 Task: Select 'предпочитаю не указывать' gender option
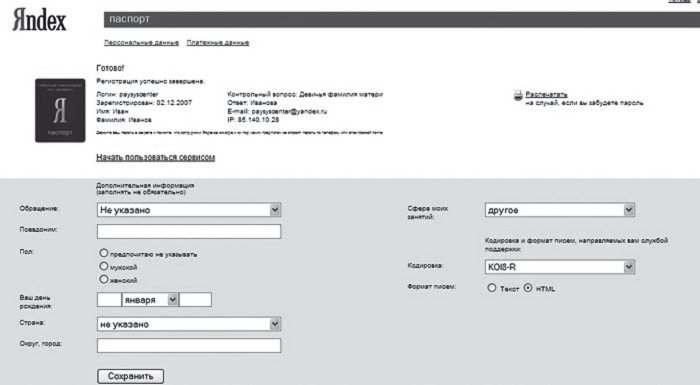[104, 253]
